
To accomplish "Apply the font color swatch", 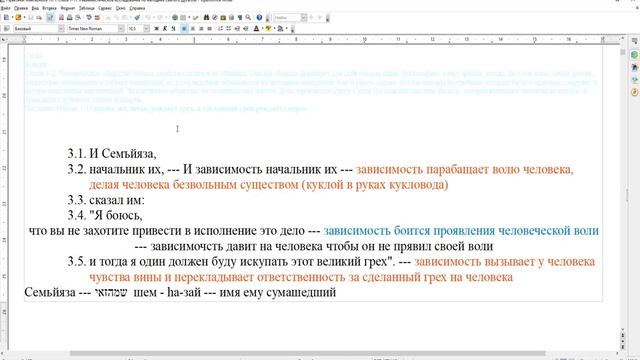I will [x=256, y=29].
